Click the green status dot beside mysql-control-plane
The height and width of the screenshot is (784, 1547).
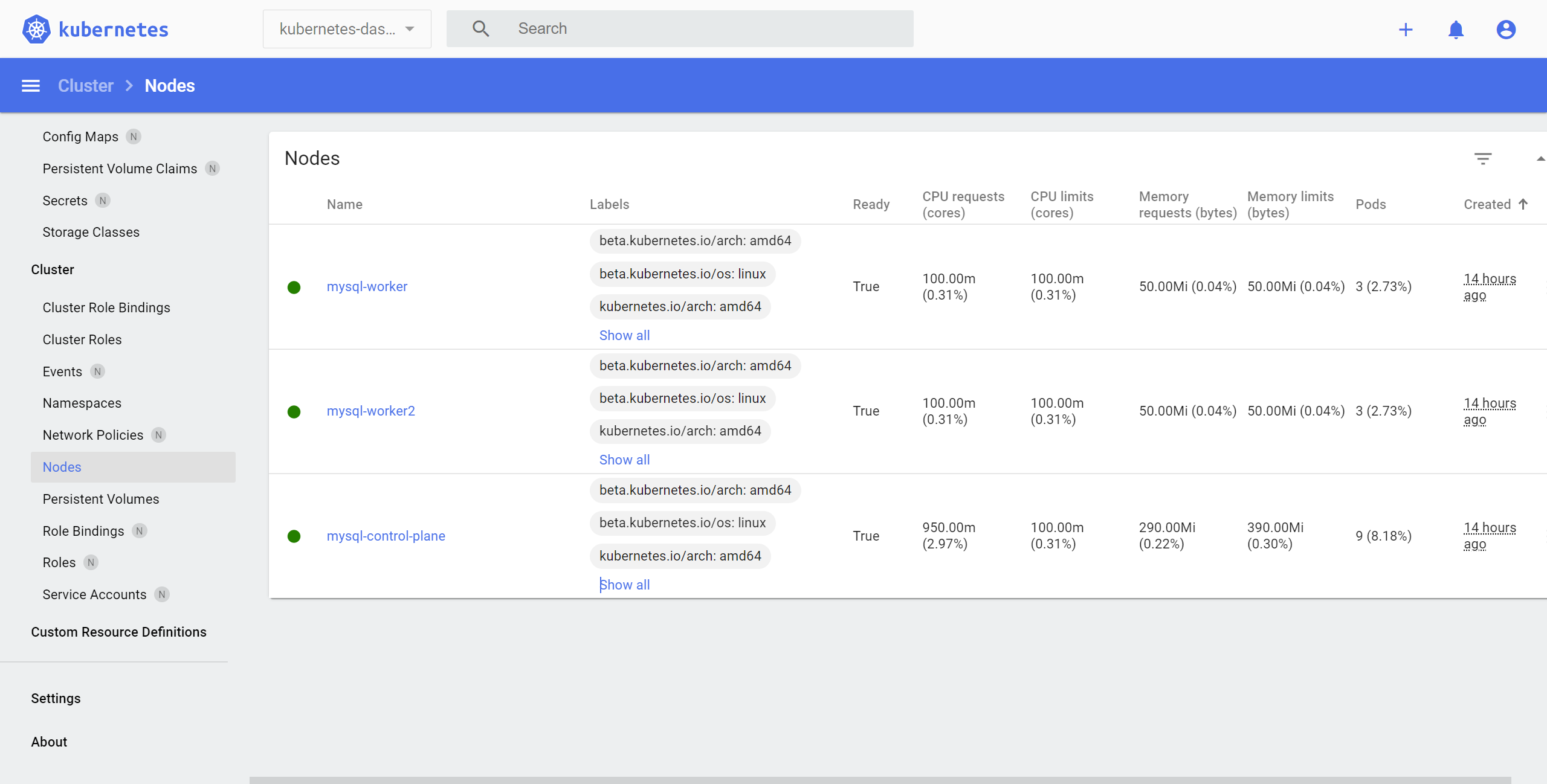click(x=294, y=536)
